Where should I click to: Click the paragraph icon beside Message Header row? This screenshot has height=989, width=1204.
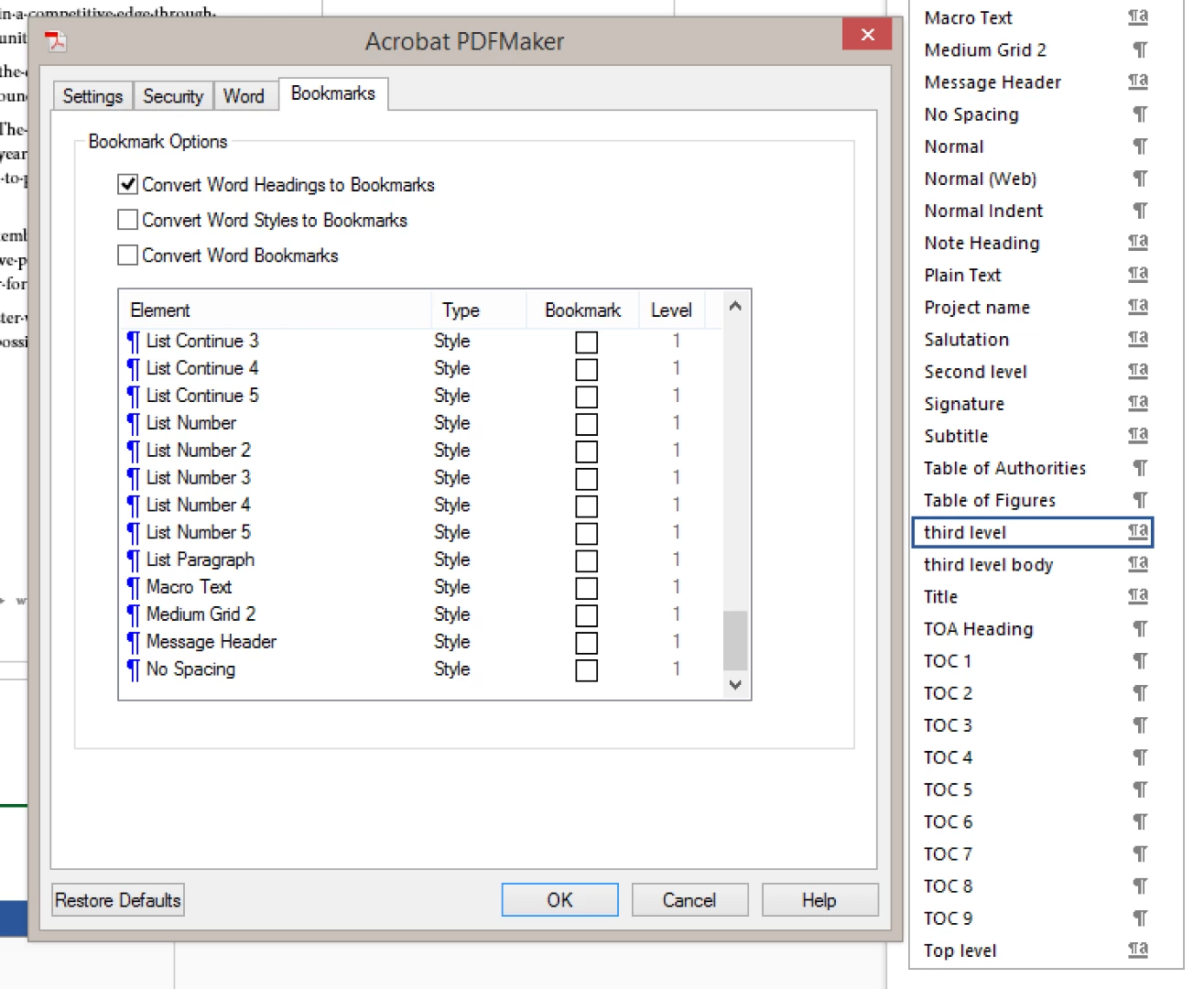click(x=134, y=643)
